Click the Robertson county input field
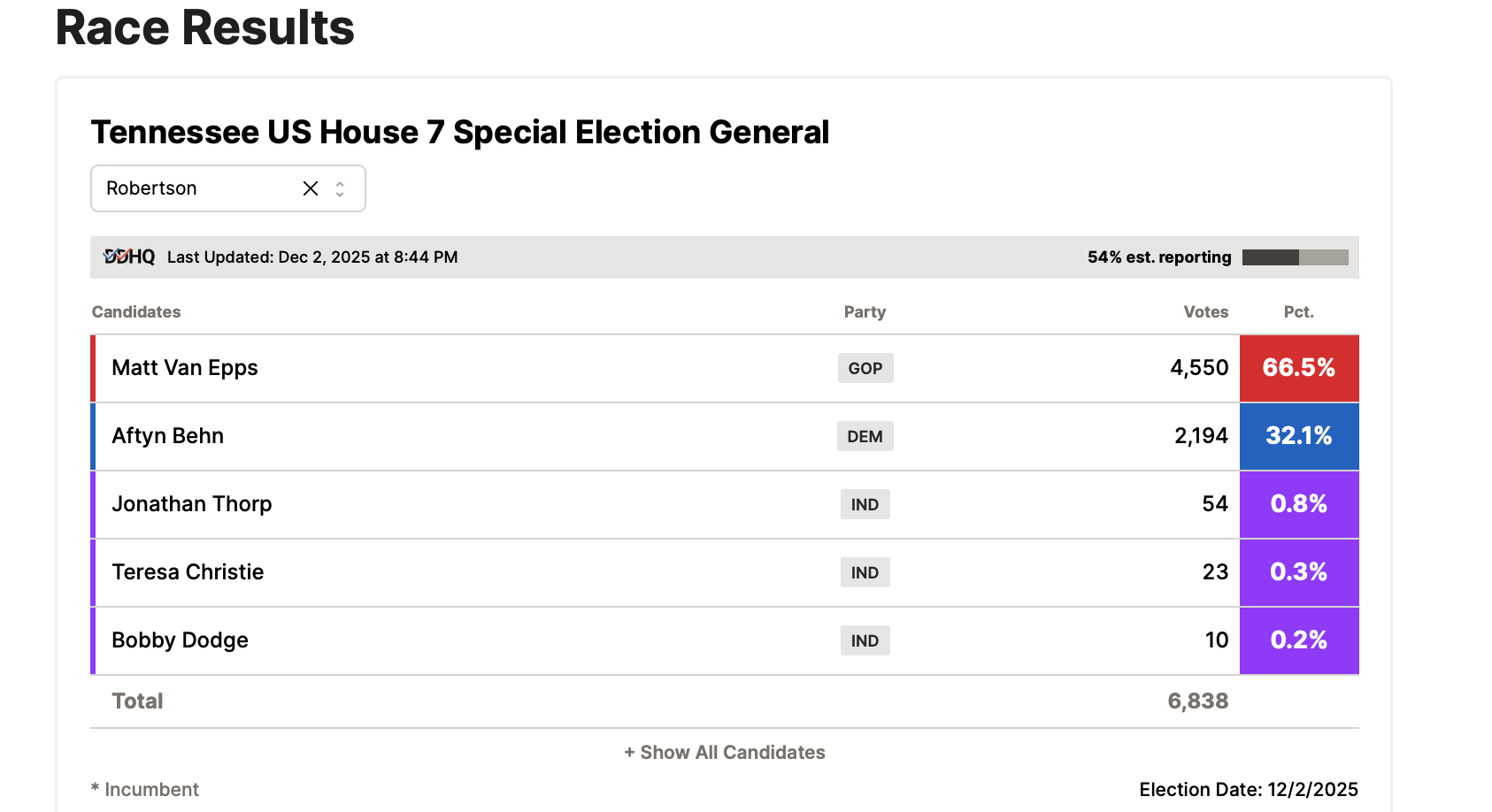The height and width of the screenshot is (812, 1492). point(195,188)
